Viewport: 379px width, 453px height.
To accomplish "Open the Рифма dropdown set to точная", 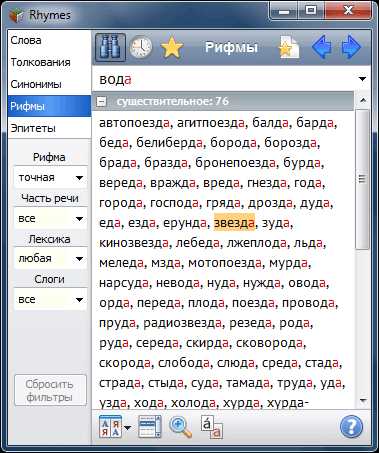I will [x=50, y=177].
